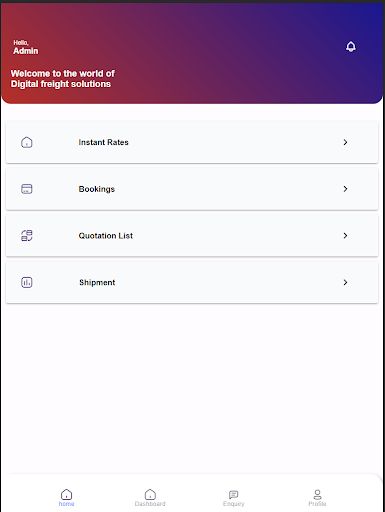This screenshot has height=512, width=385.
Task: Switch to the Profile tab label
Action: [317, 504]
